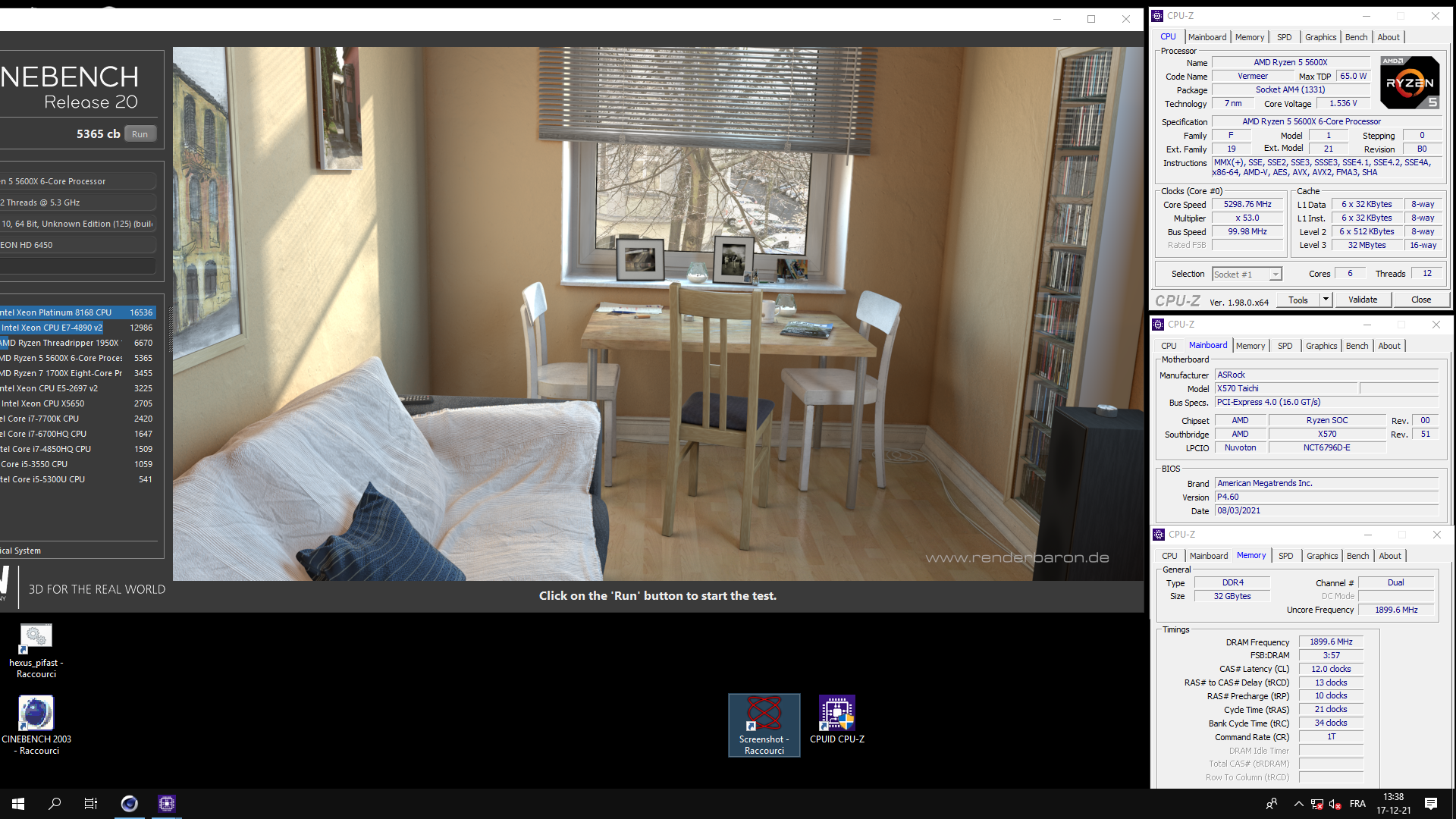The image size is (1456, 819).
Task: Click the CAS# Latency value 12.0 clocks
Action: (x=1331, y=670)
